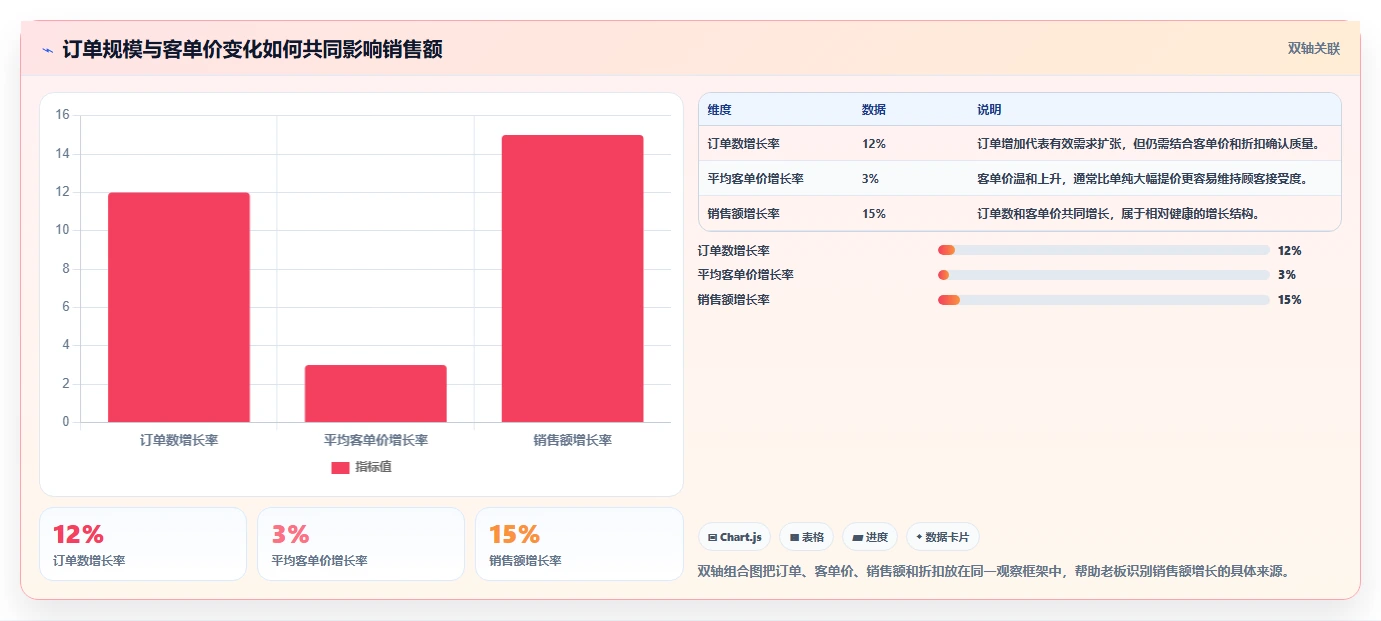Click description starting 订单增加代表有效需求扩张
This screenshot has height=621, width=1381.
coord(1149,144)
